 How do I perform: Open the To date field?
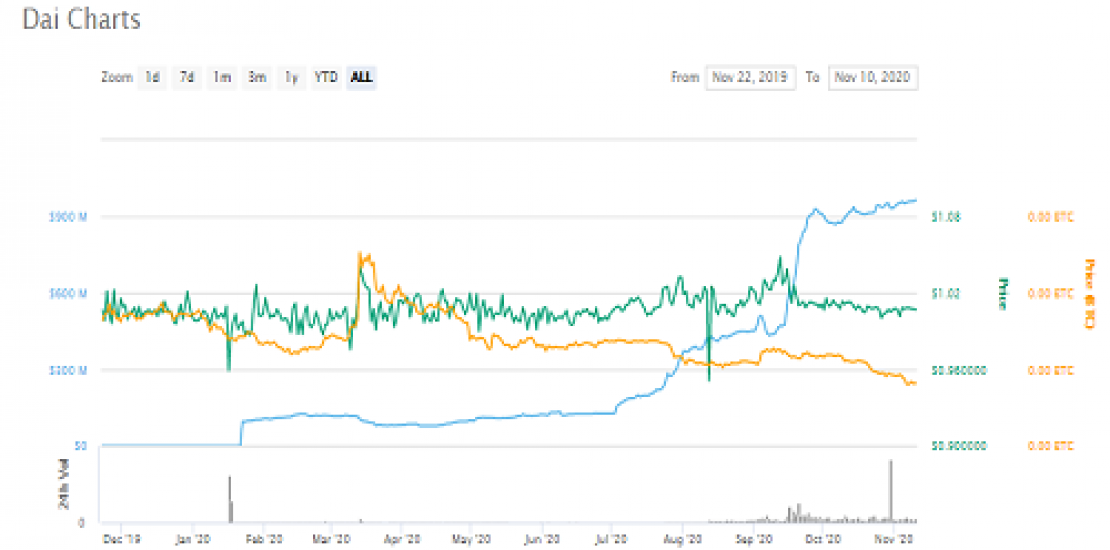873,77
